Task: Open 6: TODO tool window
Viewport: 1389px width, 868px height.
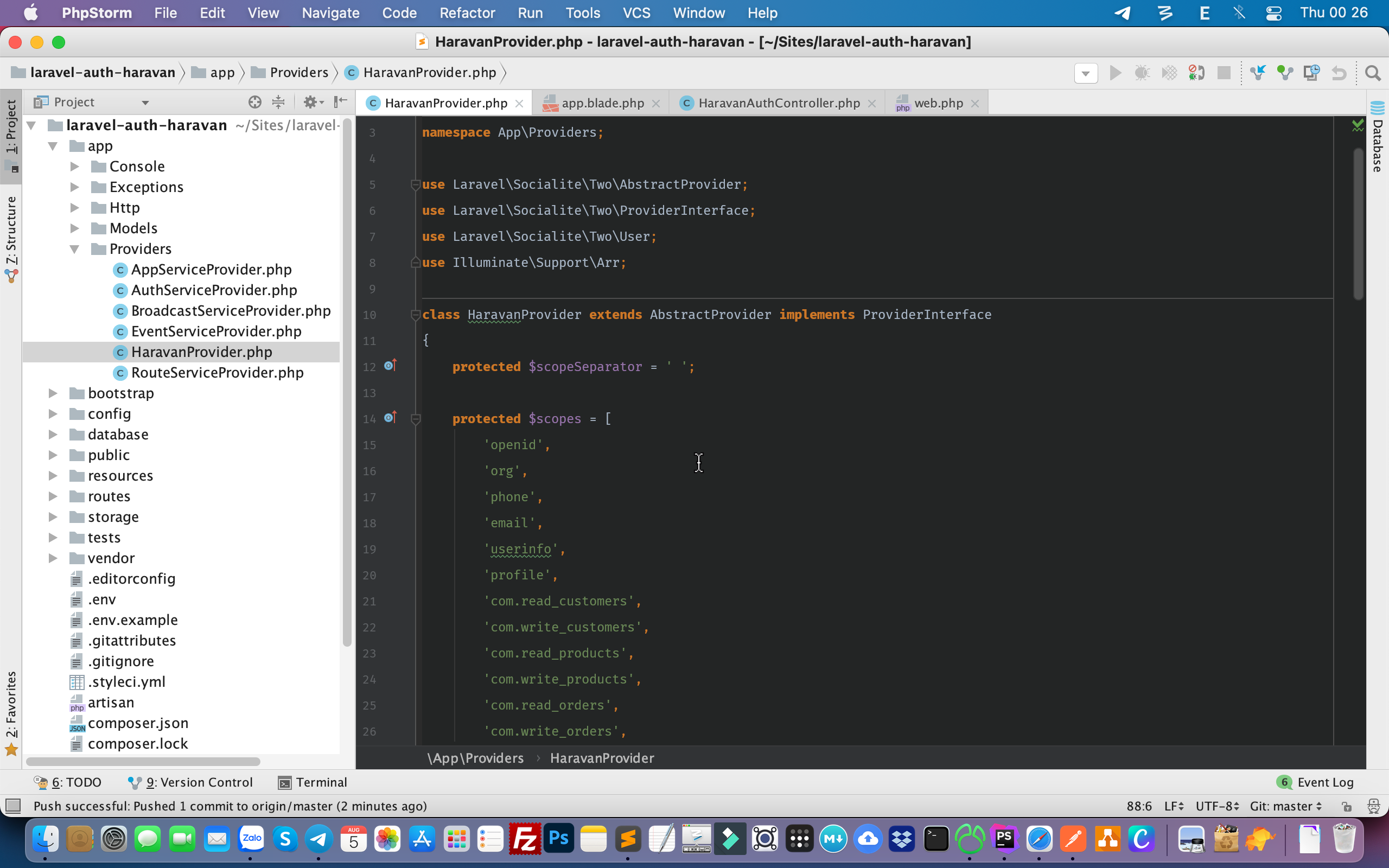Action: click(67, 782)
